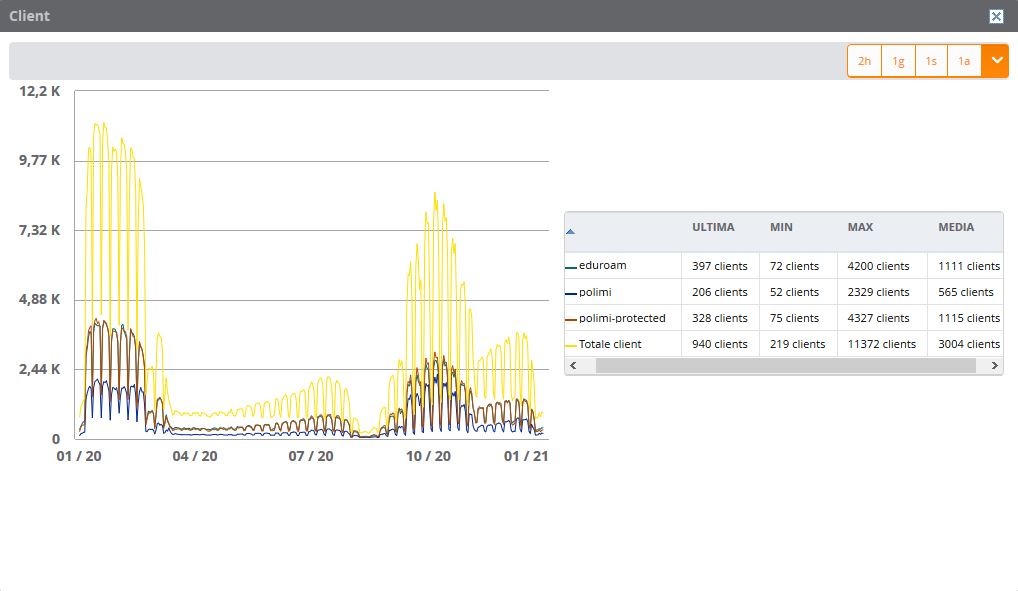This screenshot has height=591, width=1018.
Task: Select the 1g time range
Action: pos(898,61)
